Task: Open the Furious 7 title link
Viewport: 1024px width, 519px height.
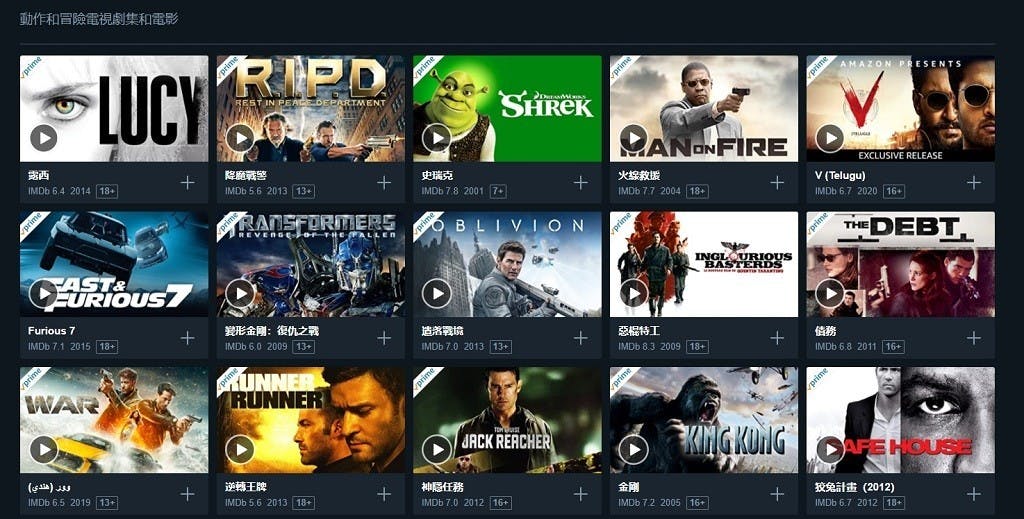Action: [52, 331]
